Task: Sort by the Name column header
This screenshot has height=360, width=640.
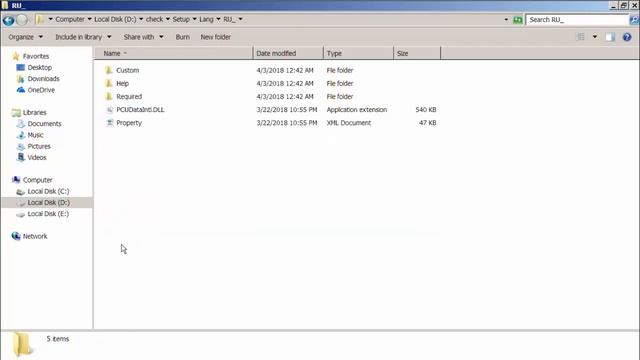Action: coord(174,53)
